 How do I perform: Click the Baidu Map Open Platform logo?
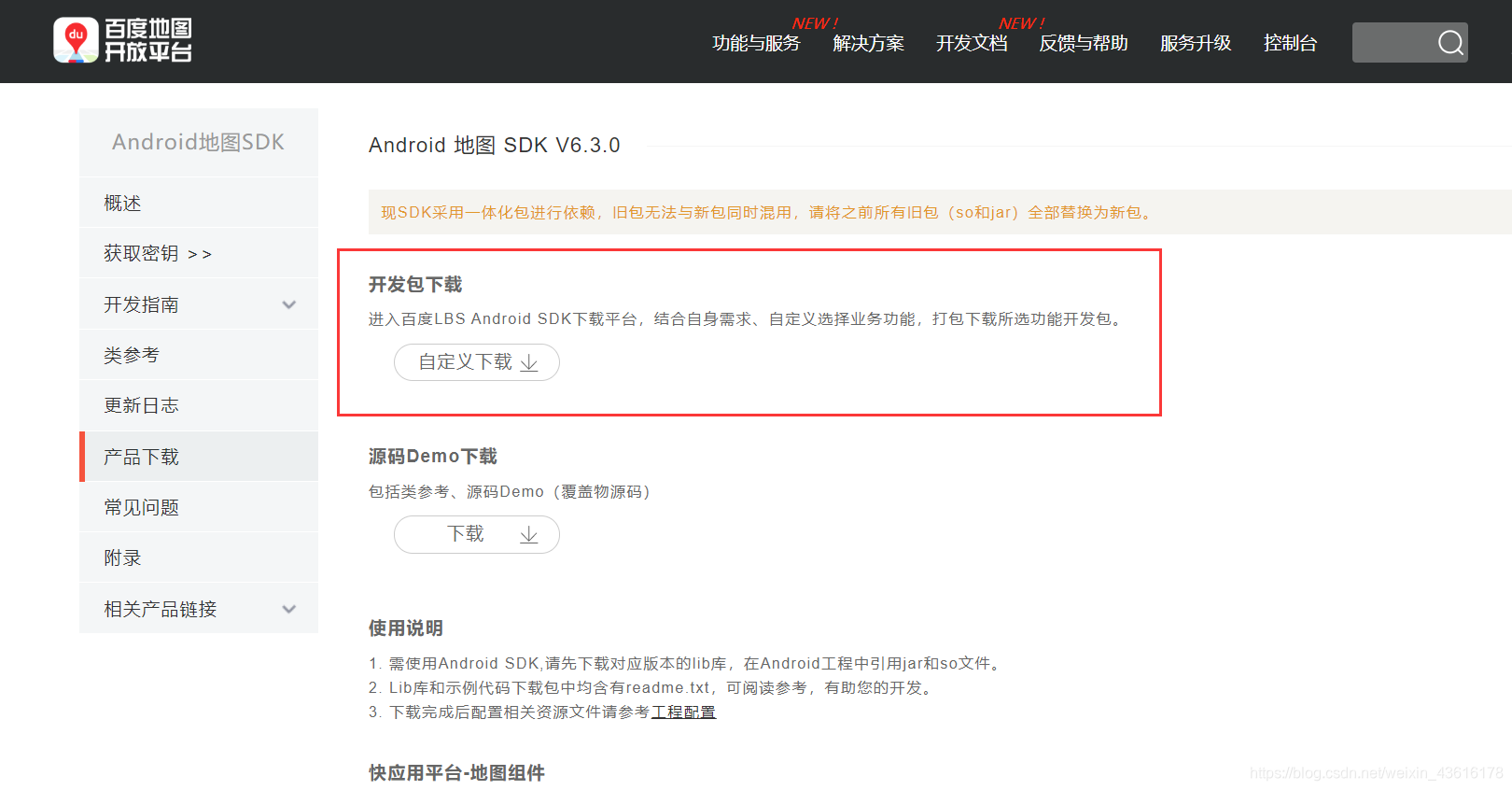[122, 41]
